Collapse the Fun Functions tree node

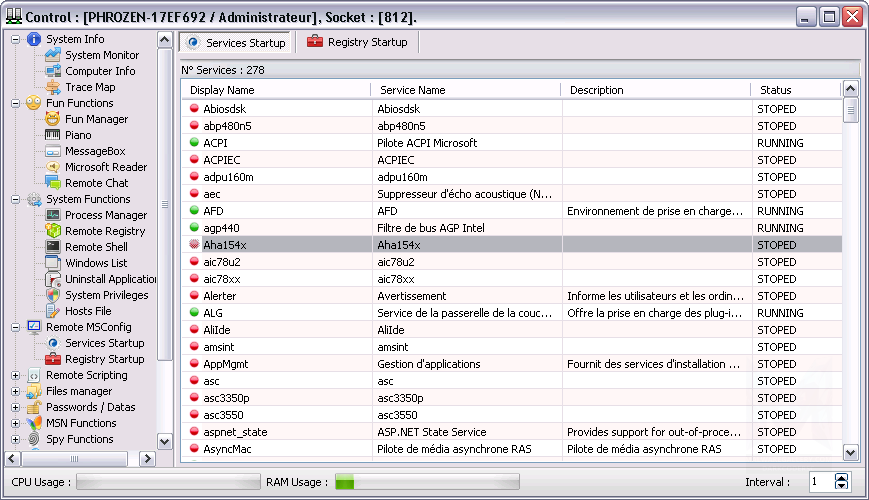click(15, 103)
